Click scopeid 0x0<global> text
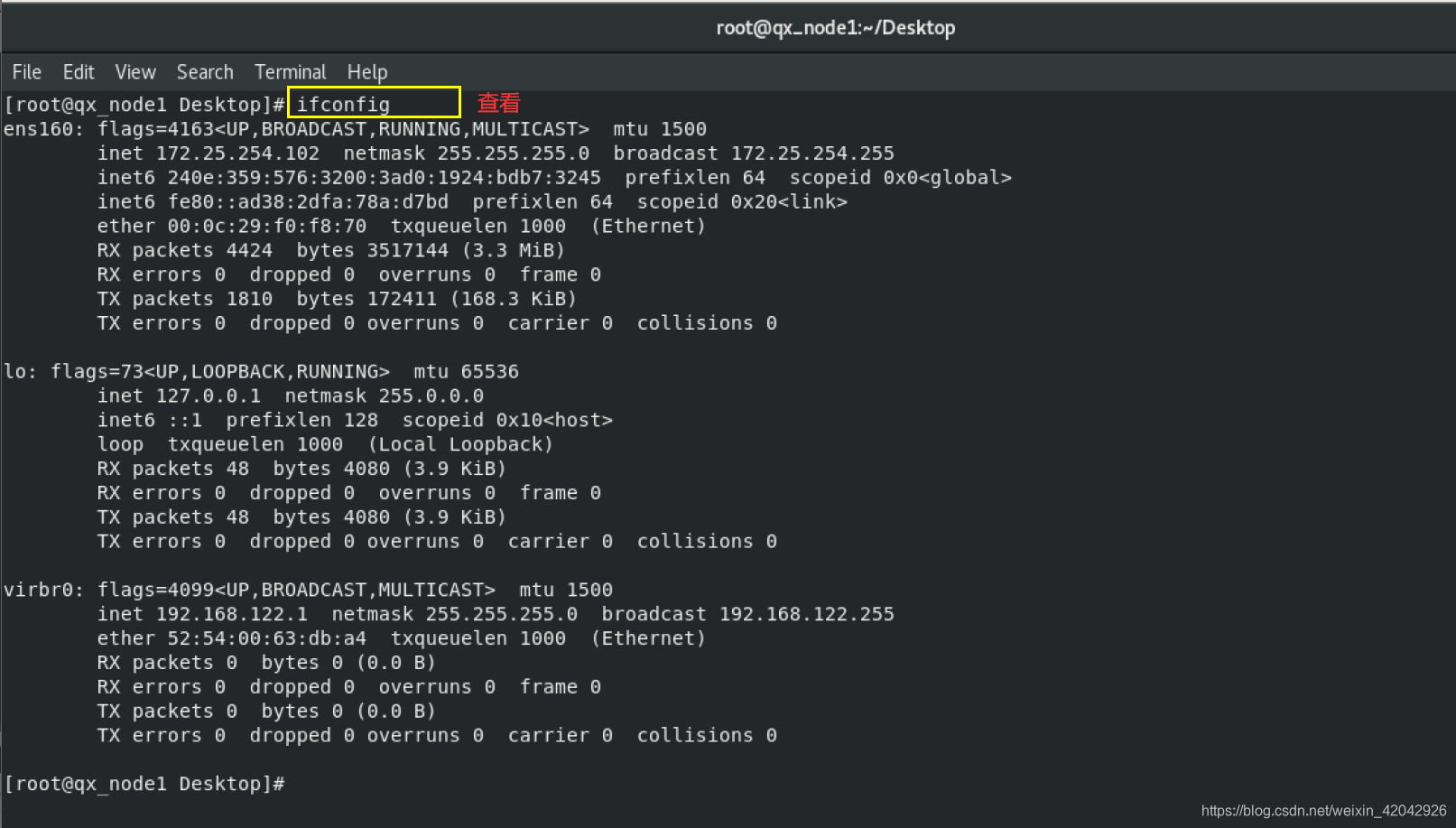 click(x=901, y=178)
